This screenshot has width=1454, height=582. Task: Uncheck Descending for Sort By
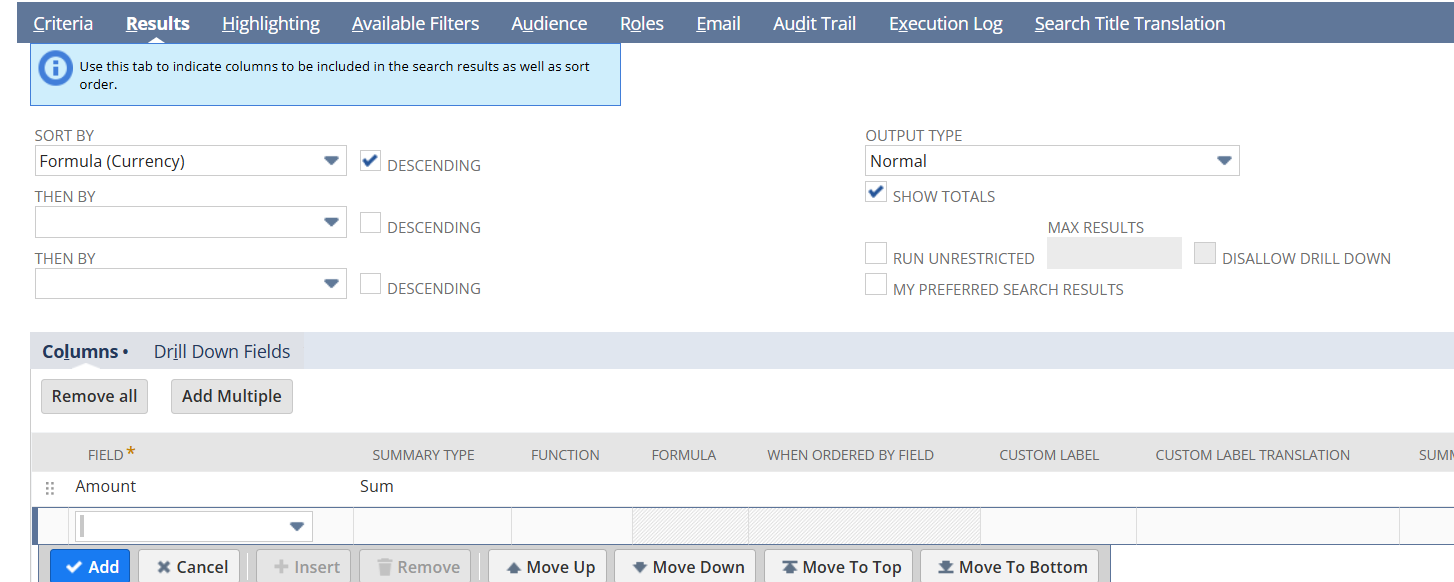[370, 161]
